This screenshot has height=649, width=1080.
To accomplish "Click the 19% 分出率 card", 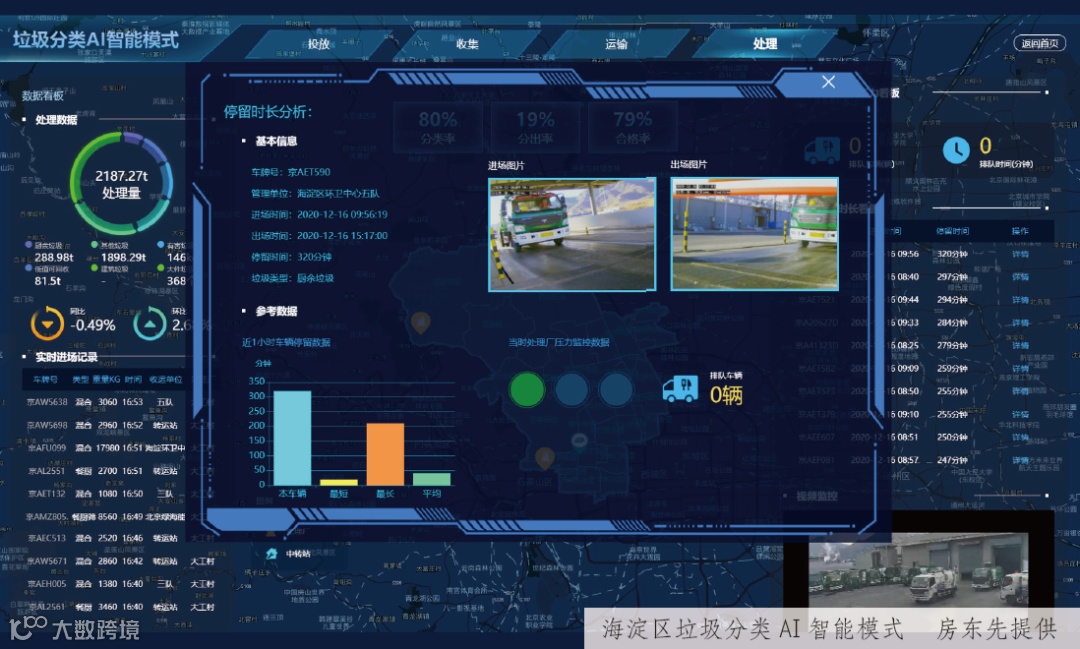I will point(535,128).
